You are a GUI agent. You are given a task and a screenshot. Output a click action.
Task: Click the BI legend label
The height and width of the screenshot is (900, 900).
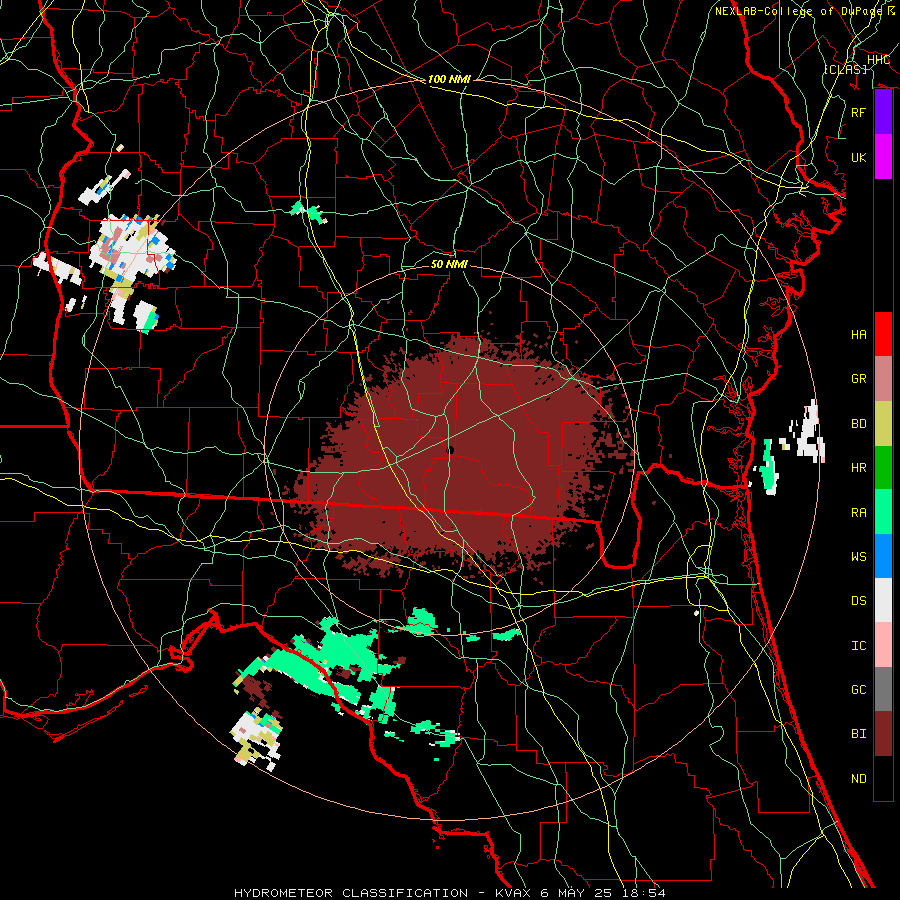tap(858, 734)
